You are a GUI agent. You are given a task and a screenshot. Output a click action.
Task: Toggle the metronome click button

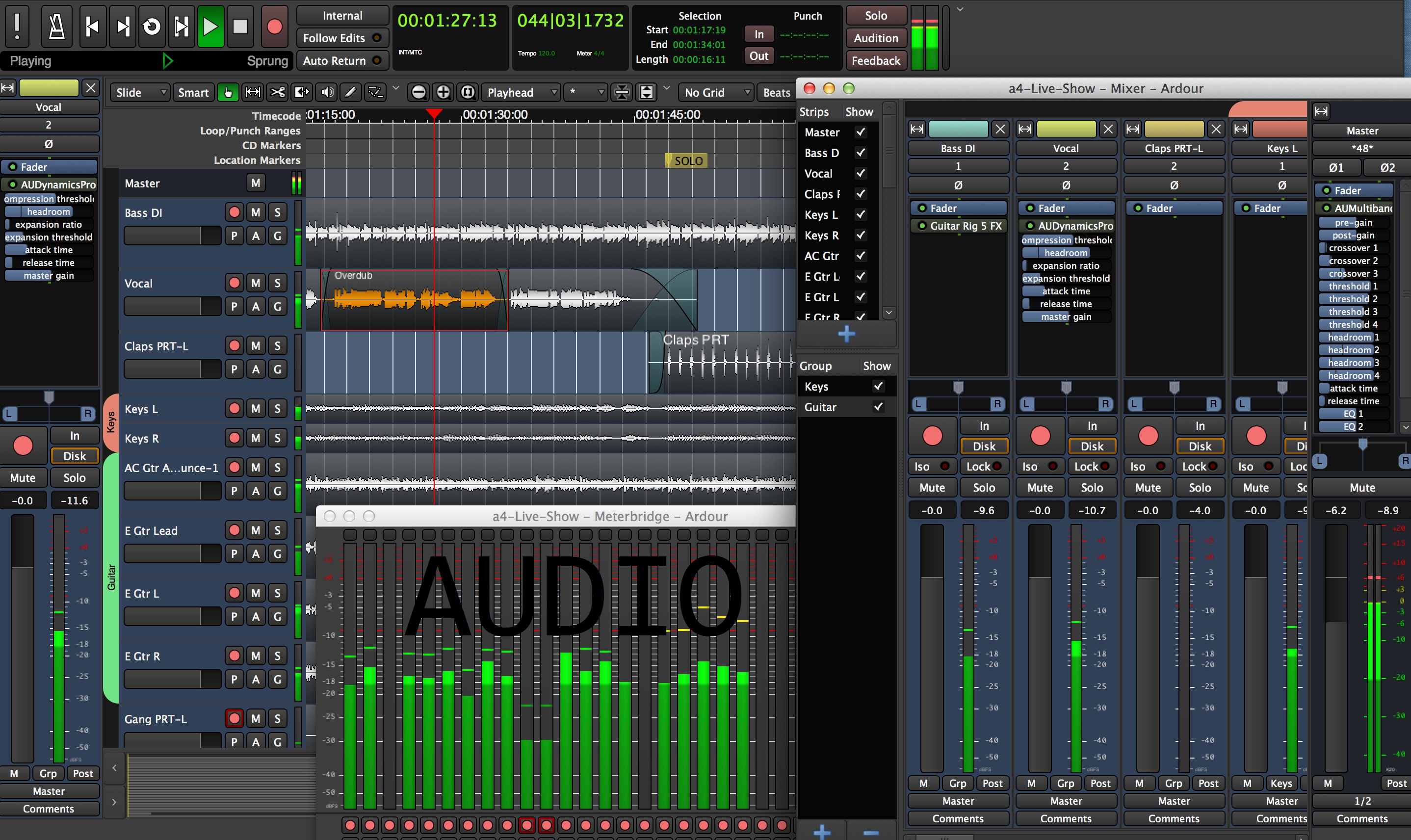coord(56,26)
